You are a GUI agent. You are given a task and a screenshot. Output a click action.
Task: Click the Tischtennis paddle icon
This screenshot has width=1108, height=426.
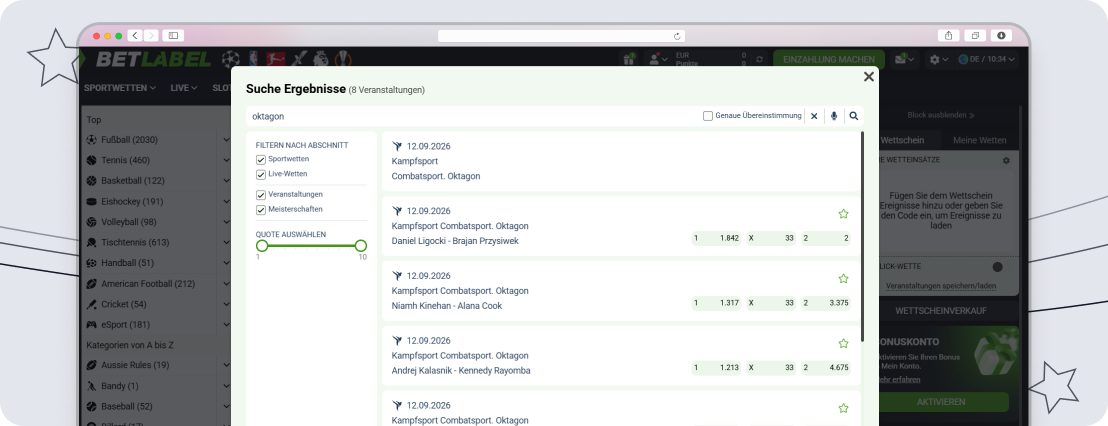pyautogui.click(x=92, y=242)
